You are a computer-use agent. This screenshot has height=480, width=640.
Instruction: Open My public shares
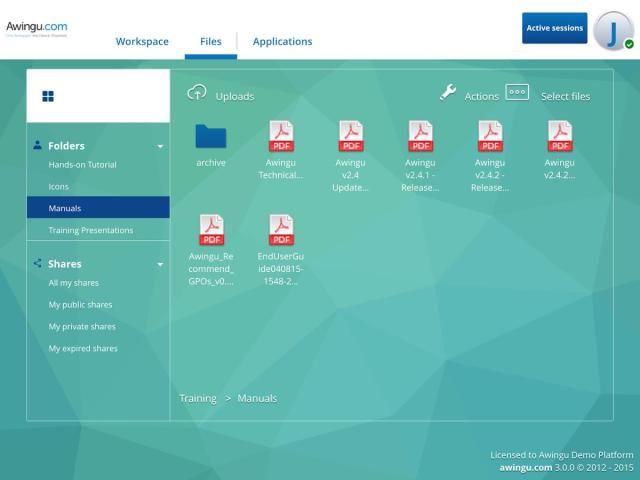[x=80, y=305]
